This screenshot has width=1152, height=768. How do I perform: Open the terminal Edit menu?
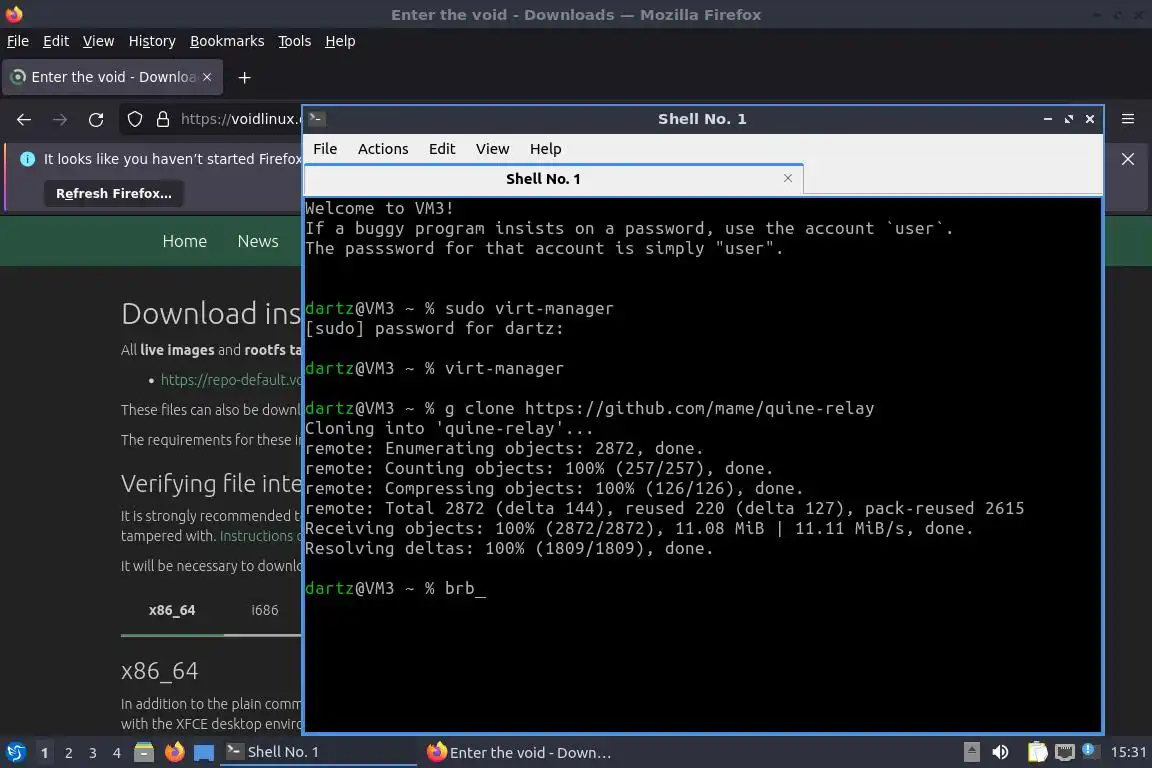click(442, 148)
